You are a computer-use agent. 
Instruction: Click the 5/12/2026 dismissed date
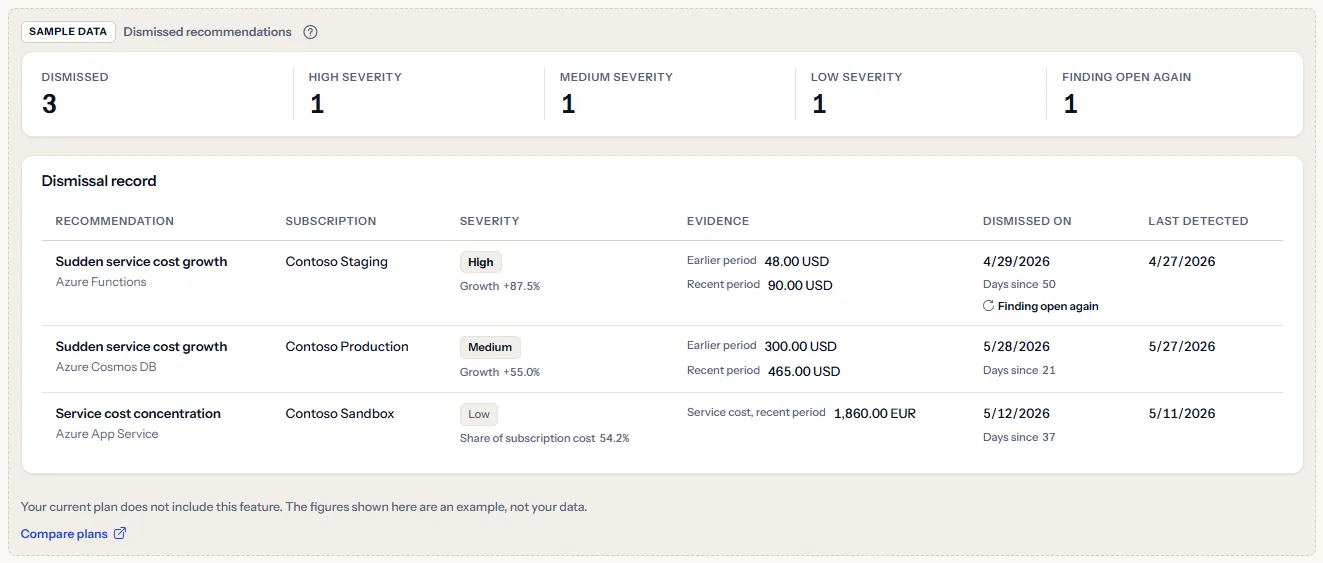(1016, 414)
